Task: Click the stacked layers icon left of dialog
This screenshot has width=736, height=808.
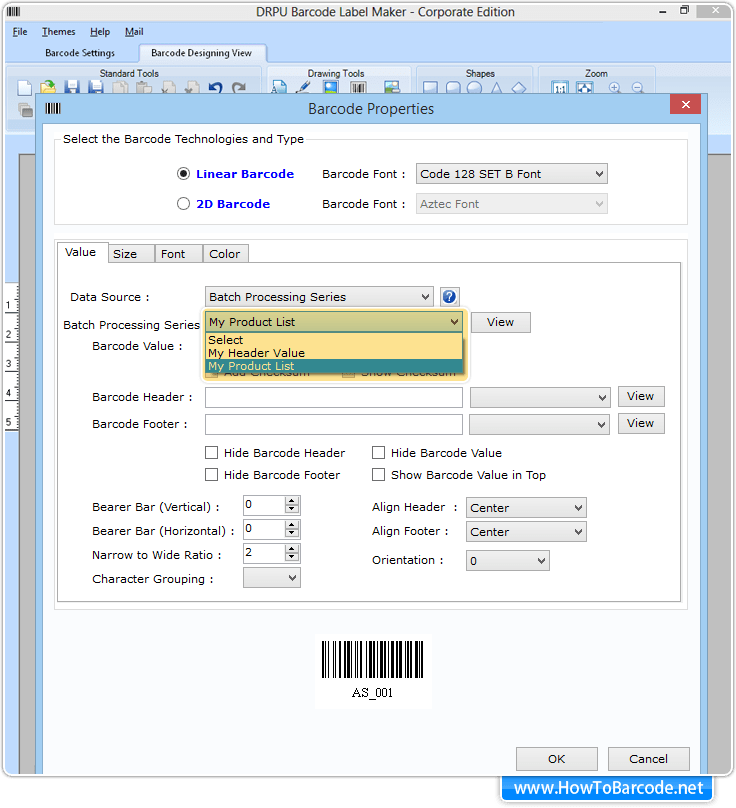Action: (x=25, y=110)
